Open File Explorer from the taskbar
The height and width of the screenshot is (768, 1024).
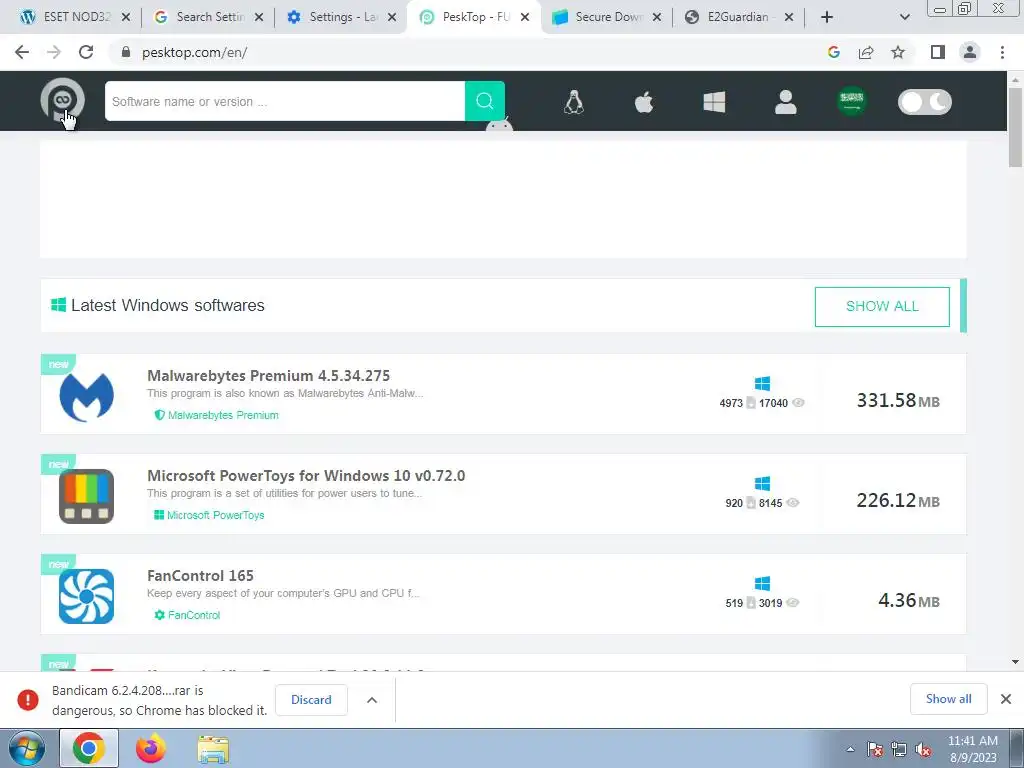click(x=213, y=748)
